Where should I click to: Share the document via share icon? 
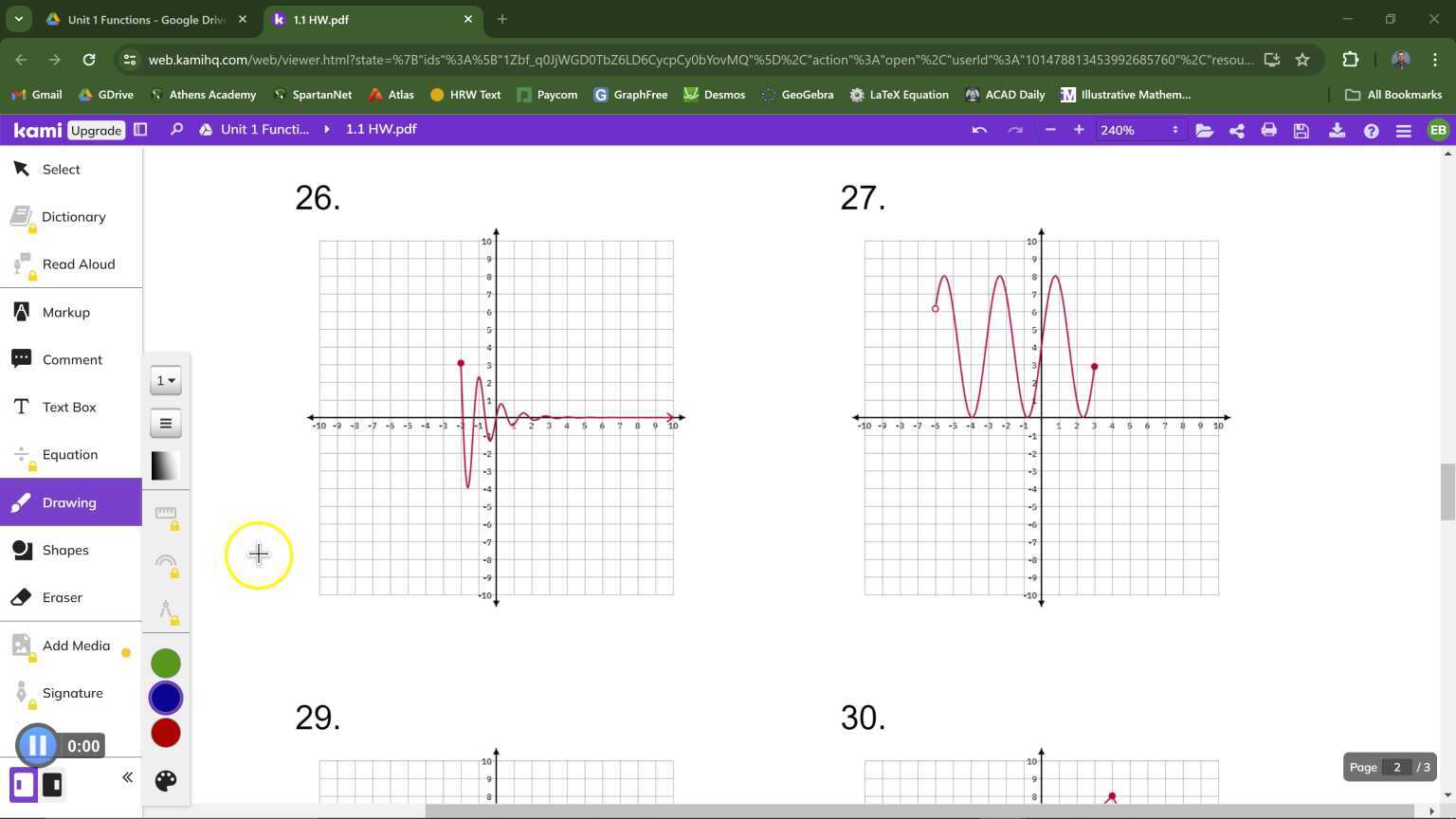(1236, 130)
